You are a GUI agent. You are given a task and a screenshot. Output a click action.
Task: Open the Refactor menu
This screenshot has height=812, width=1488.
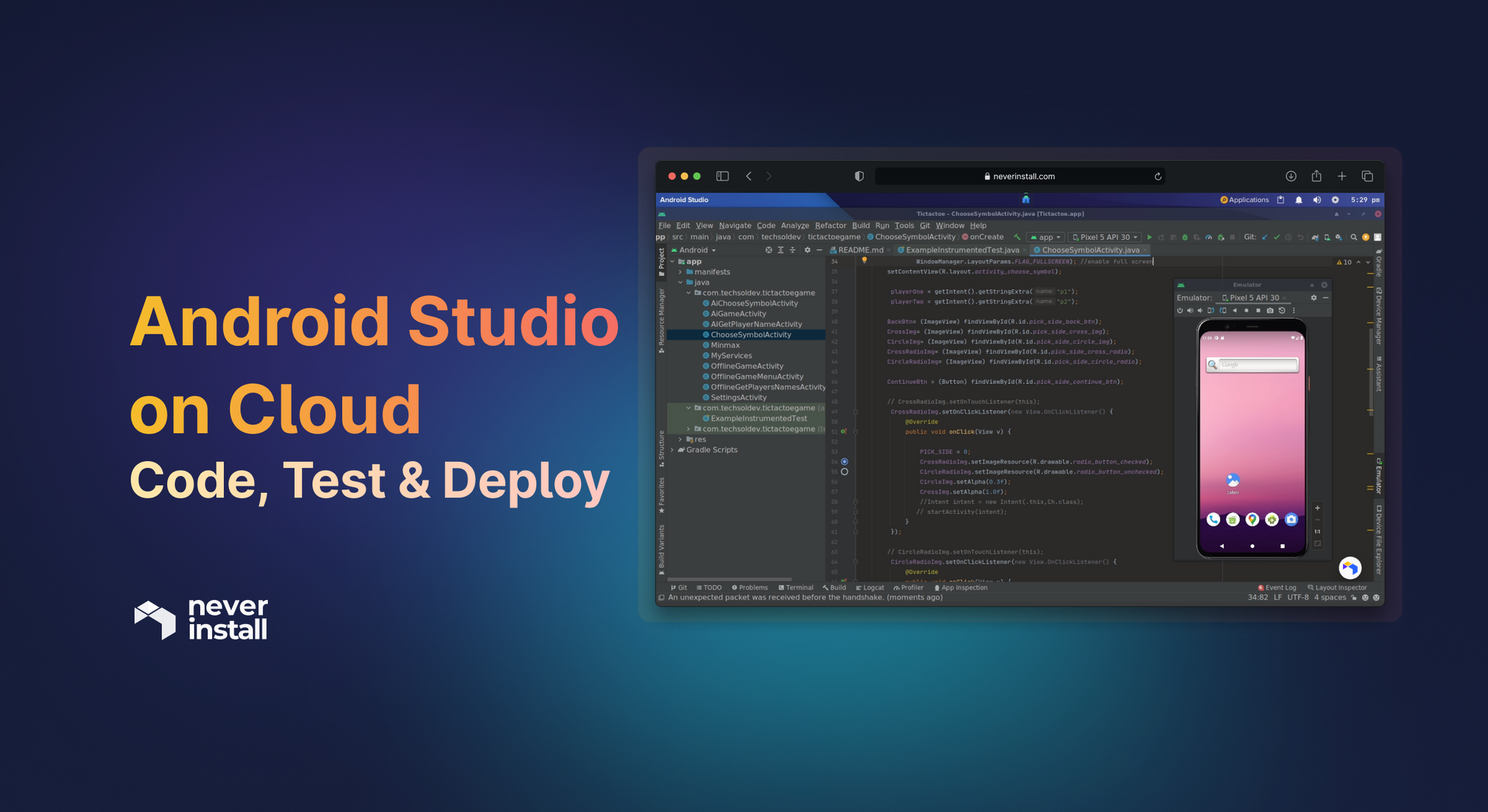coord(831,225)
